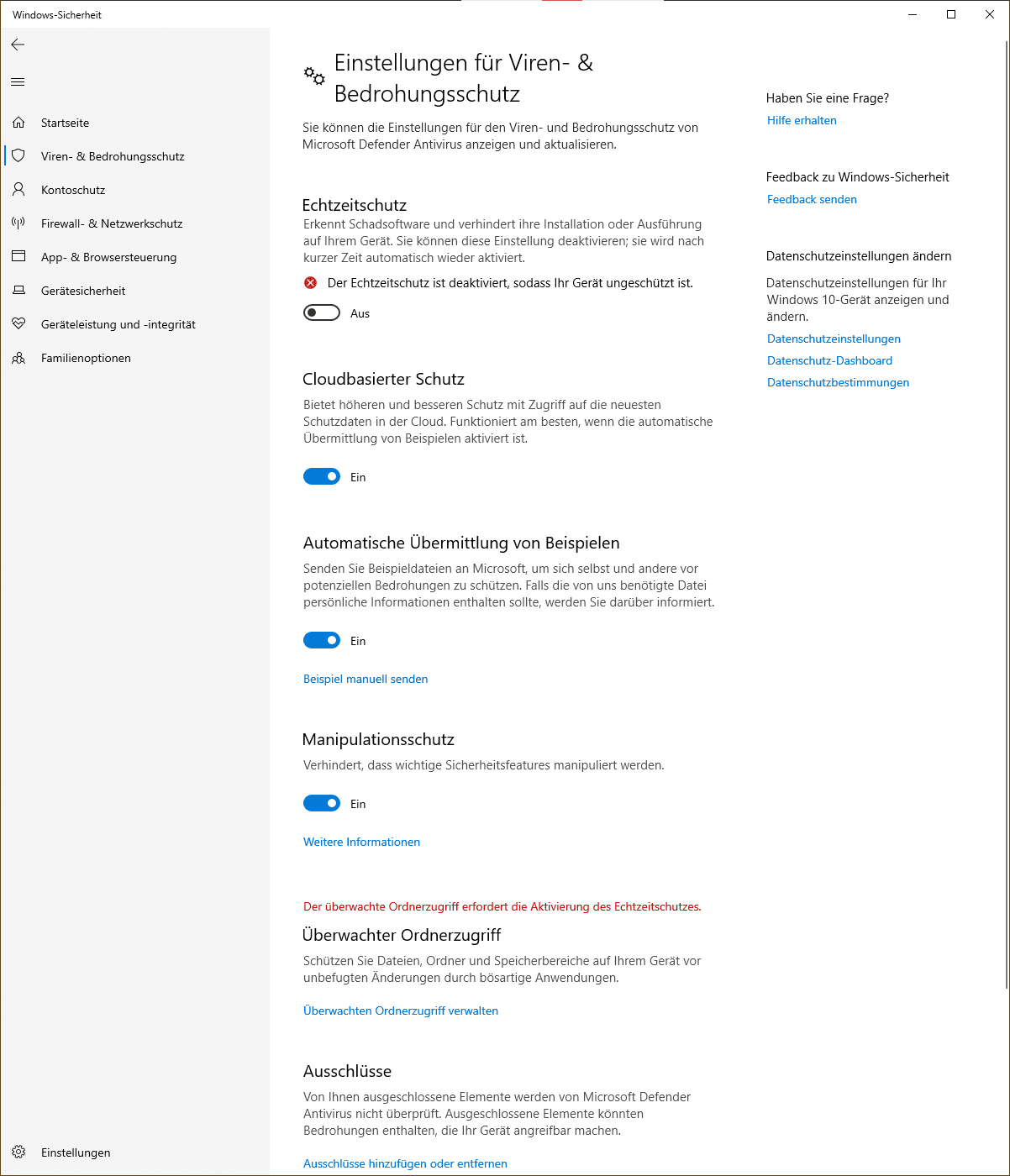
Task: Click the Firewall- & Netzwerkschutz antenna icon
Action: click(18, 223)
